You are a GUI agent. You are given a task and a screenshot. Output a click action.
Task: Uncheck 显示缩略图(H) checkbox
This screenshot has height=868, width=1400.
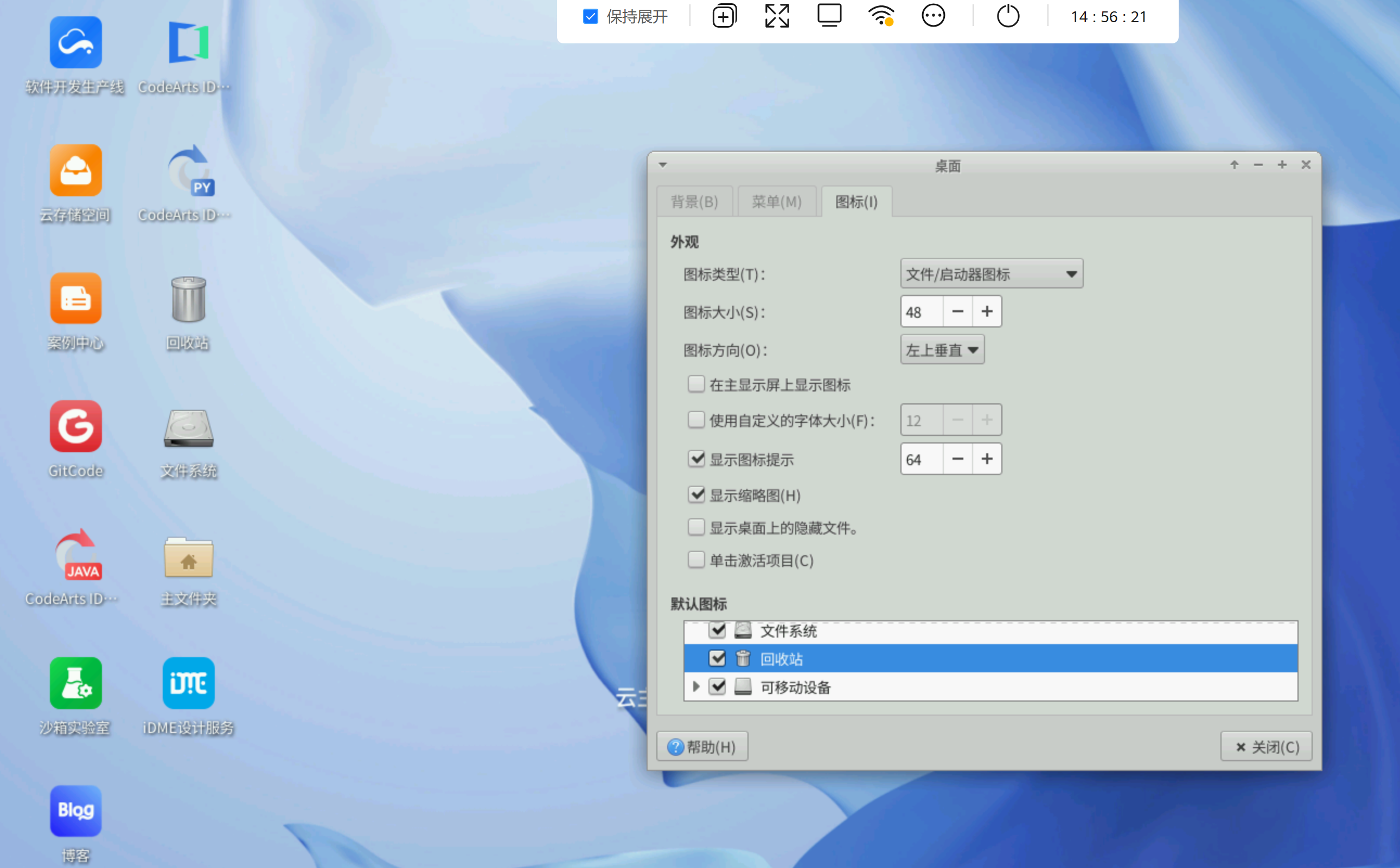[x=696, y=494]
